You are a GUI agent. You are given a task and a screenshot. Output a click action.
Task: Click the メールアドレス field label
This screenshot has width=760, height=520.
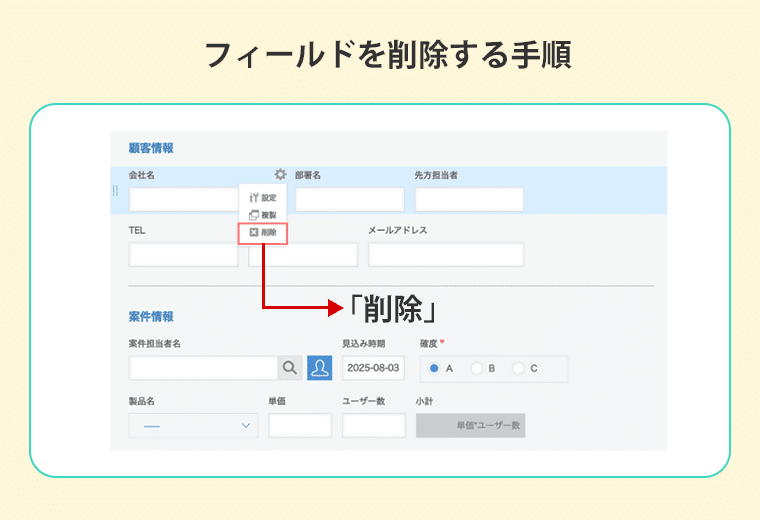pyautogui.click(x=397, y=230)
